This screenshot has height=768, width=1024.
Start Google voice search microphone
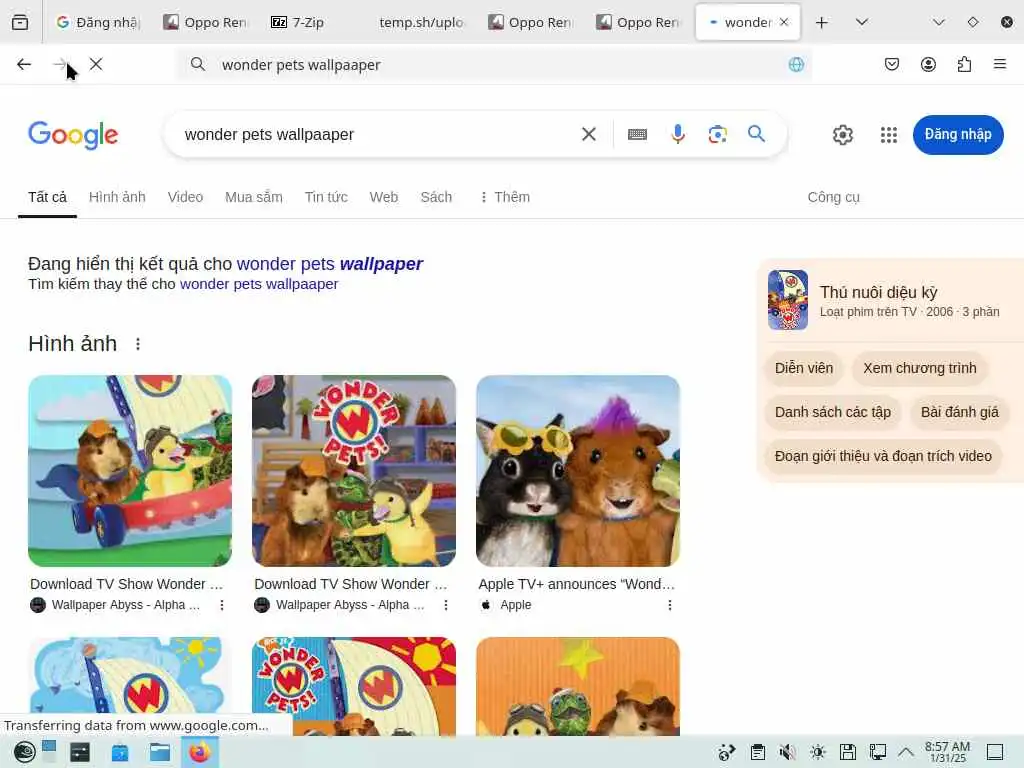(x=678, y=134)
